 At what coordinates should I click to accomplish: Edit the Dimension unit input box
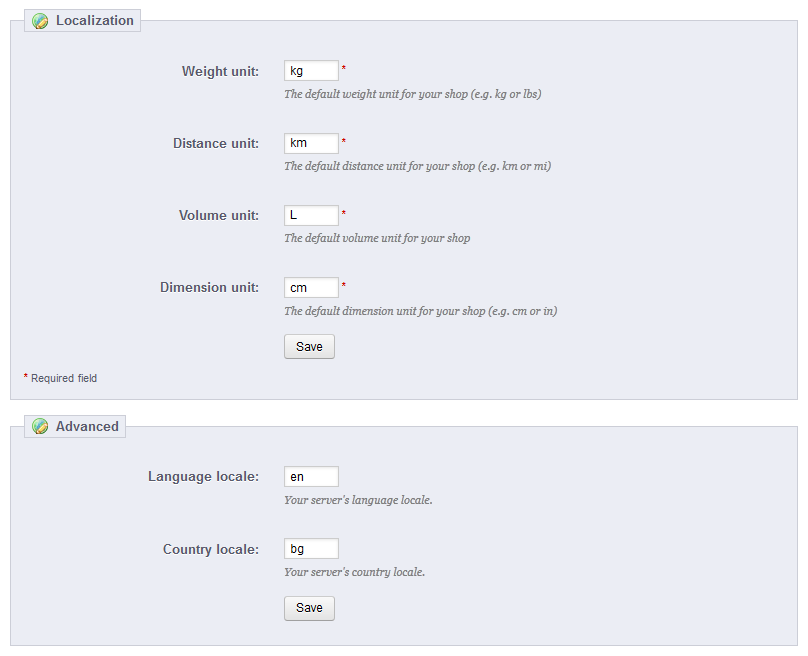311,288
